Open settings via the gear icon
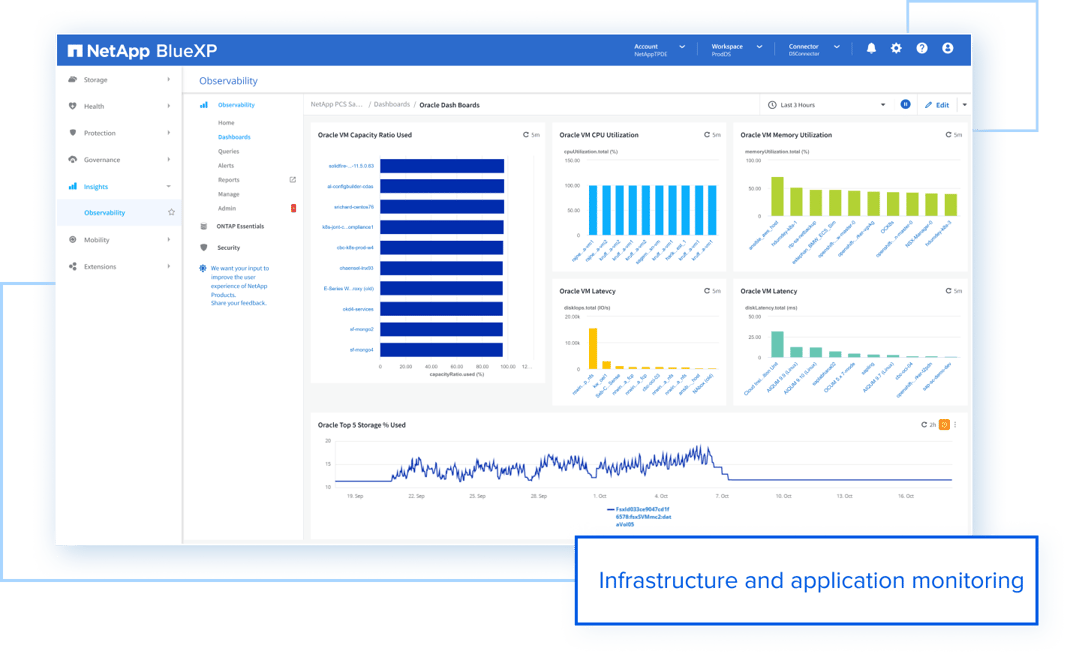 click(896, 48)
